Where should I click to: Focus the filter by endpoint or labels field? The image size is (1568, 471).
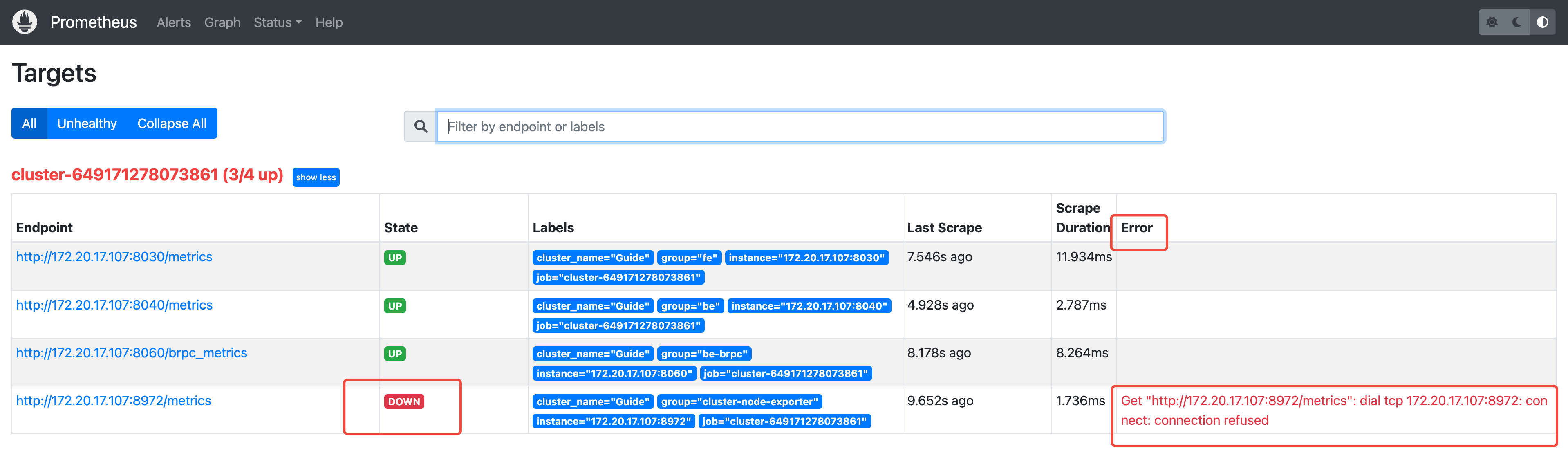pyautogui.click(x=800, y=126)
